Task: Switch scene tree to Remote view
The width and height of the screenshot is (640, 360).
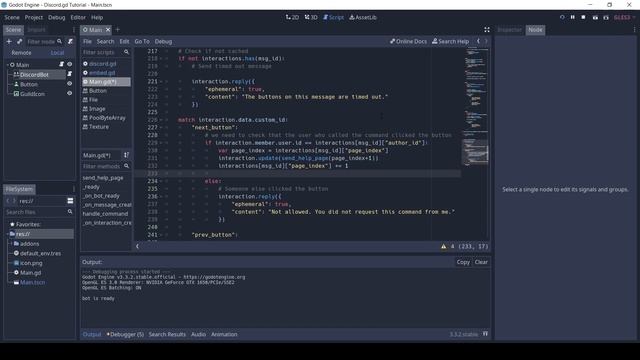Action: coord(21,53)
